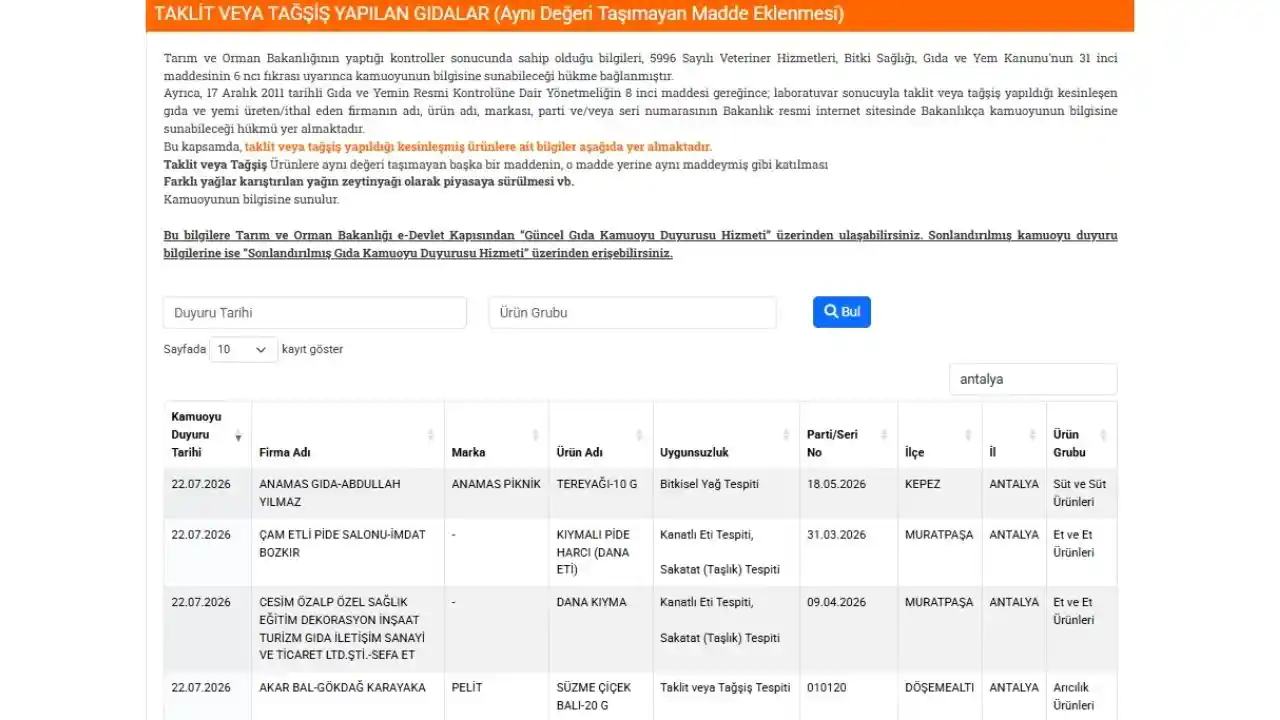Sort table by Firma Adı column
Image resolution: width=1280 pixels, height=720 pixels.
[431, 435]
